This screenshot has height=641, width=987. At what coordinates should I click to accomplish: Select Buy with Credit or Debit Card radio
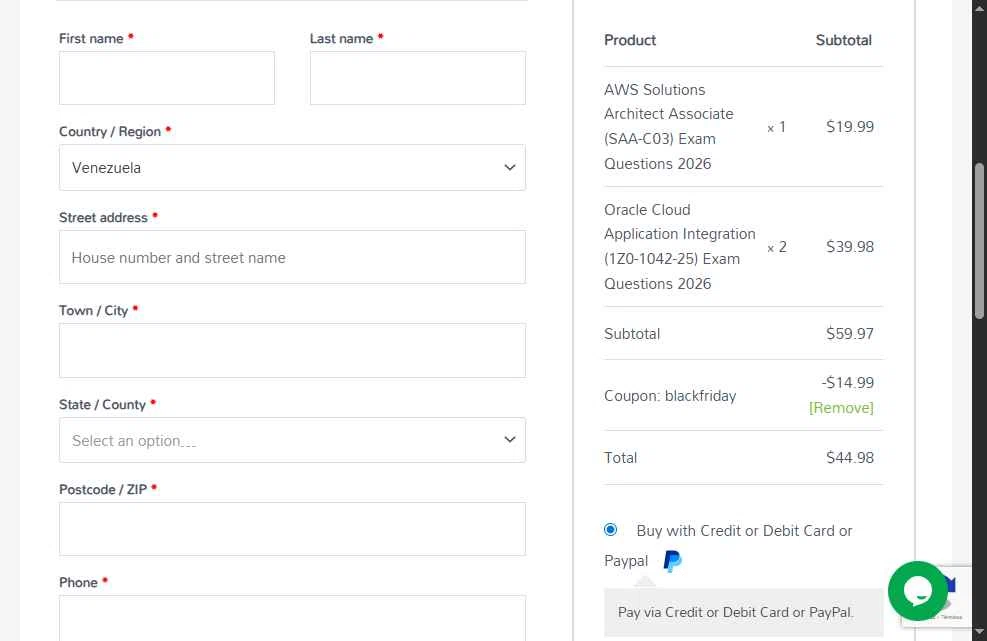610,530
